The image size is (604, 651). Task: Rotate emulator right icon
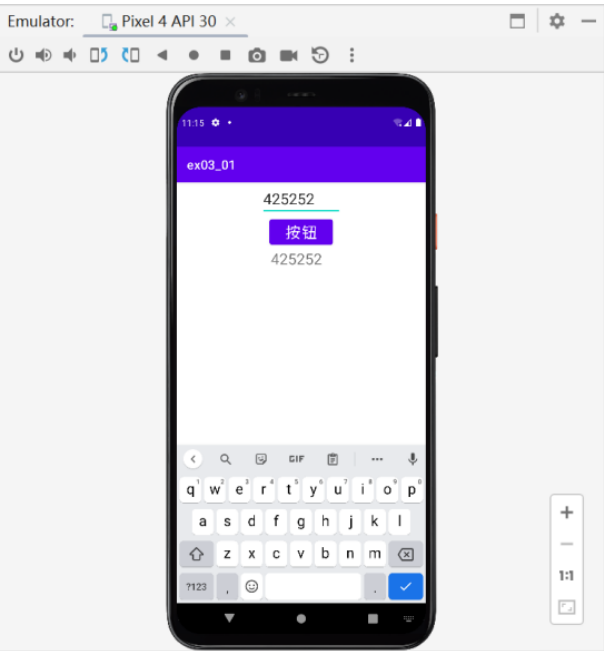point(130,55)
